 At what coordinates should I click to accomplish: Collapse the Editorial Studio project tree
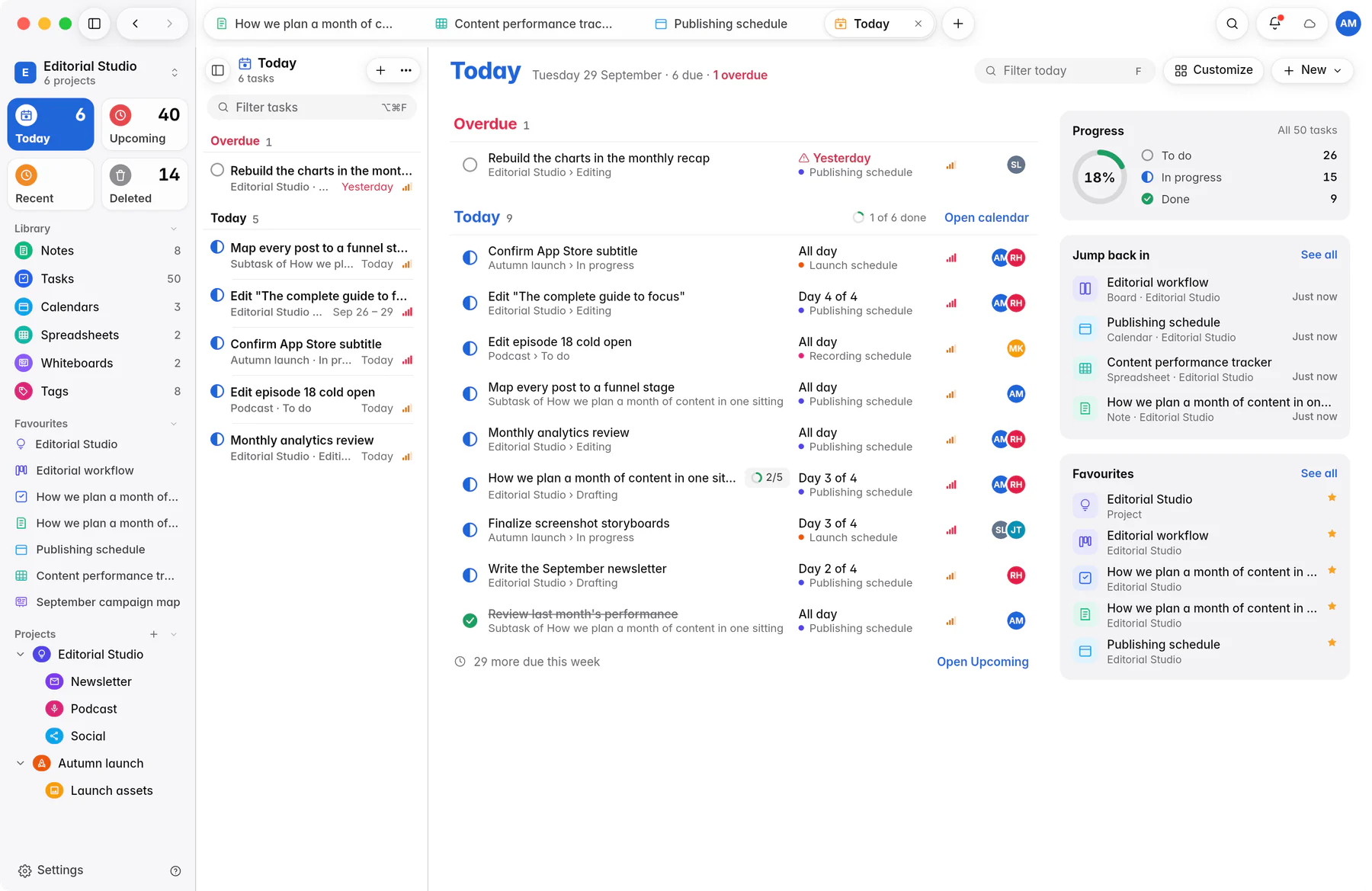[21, 655]
